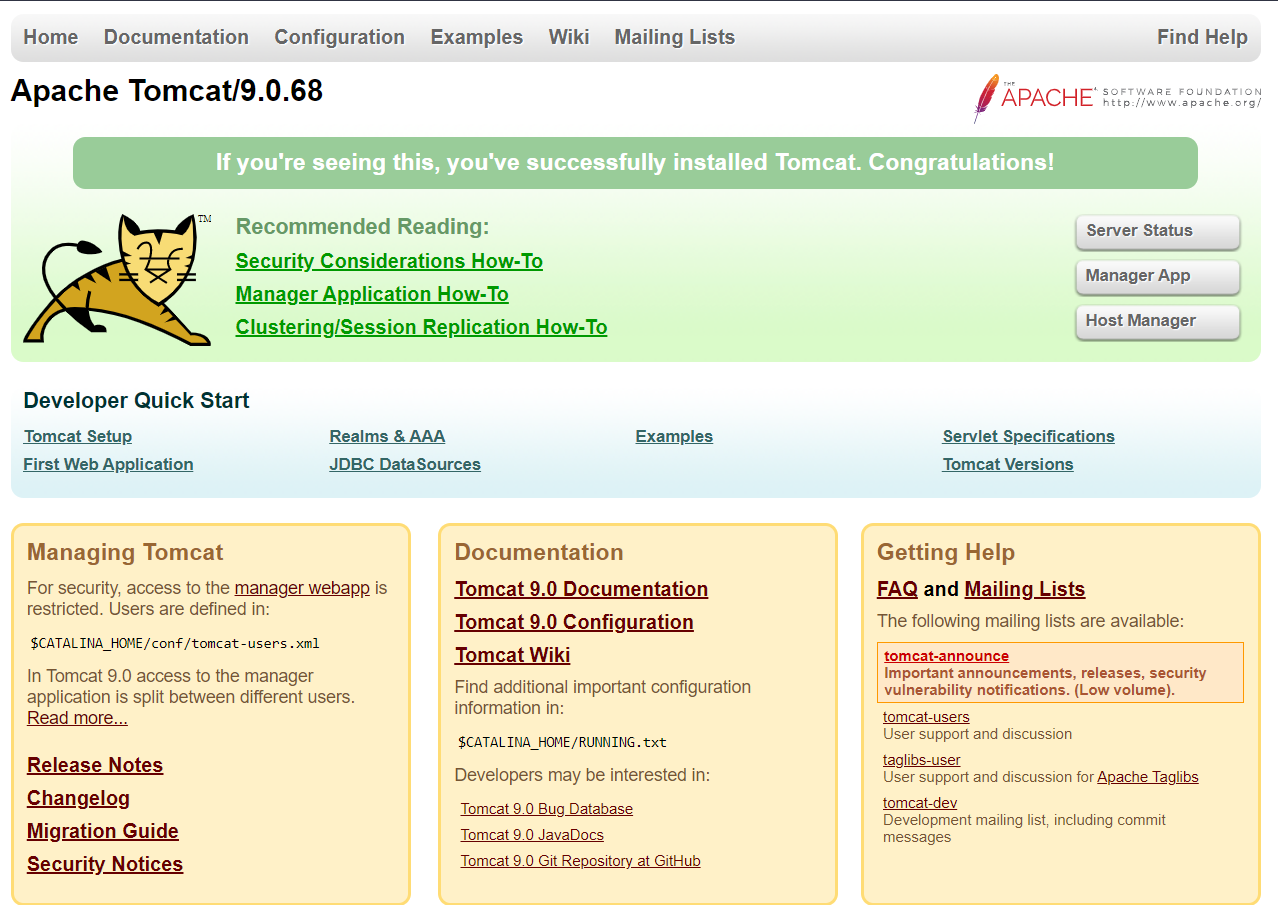Screen dimensions: 1278x905
Task: Select the $CATALINA_HOME/RUNNING.txt path text
Action: coord(562,742)
